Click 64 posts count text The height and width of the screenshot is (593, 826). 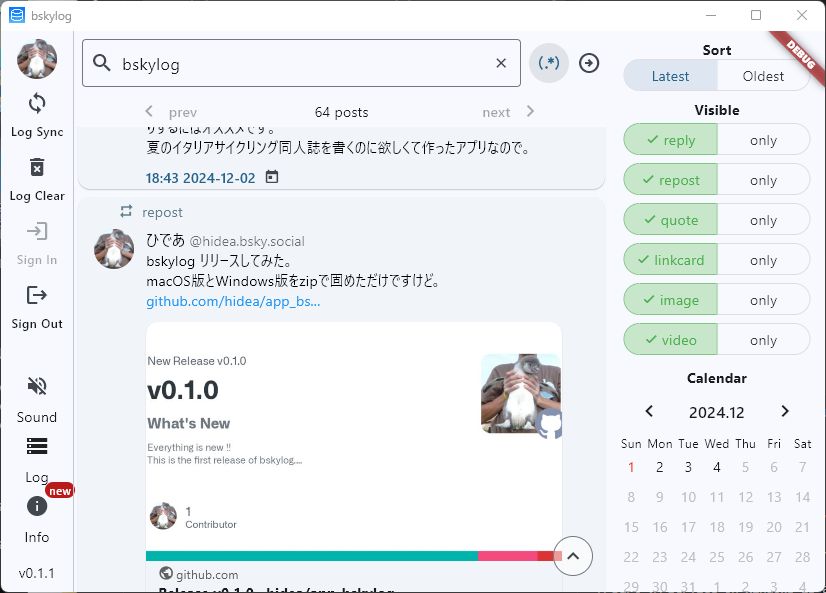pyautogui.click(x=341, y=112)
